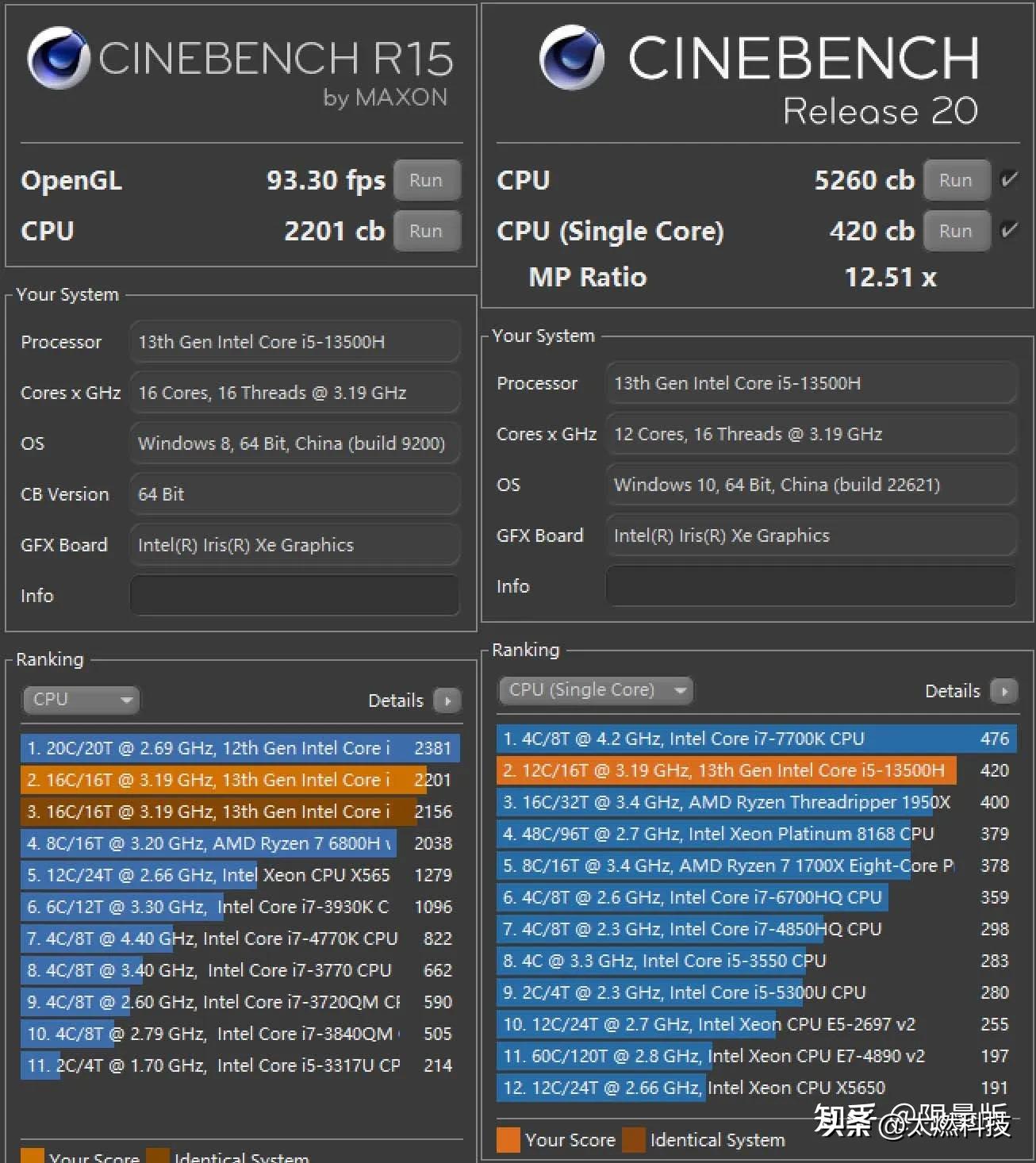This screenshot has width=1036, height=1163.
Task: Select the Intel Core i7-3930K ranking row
Action: point(240,907)
